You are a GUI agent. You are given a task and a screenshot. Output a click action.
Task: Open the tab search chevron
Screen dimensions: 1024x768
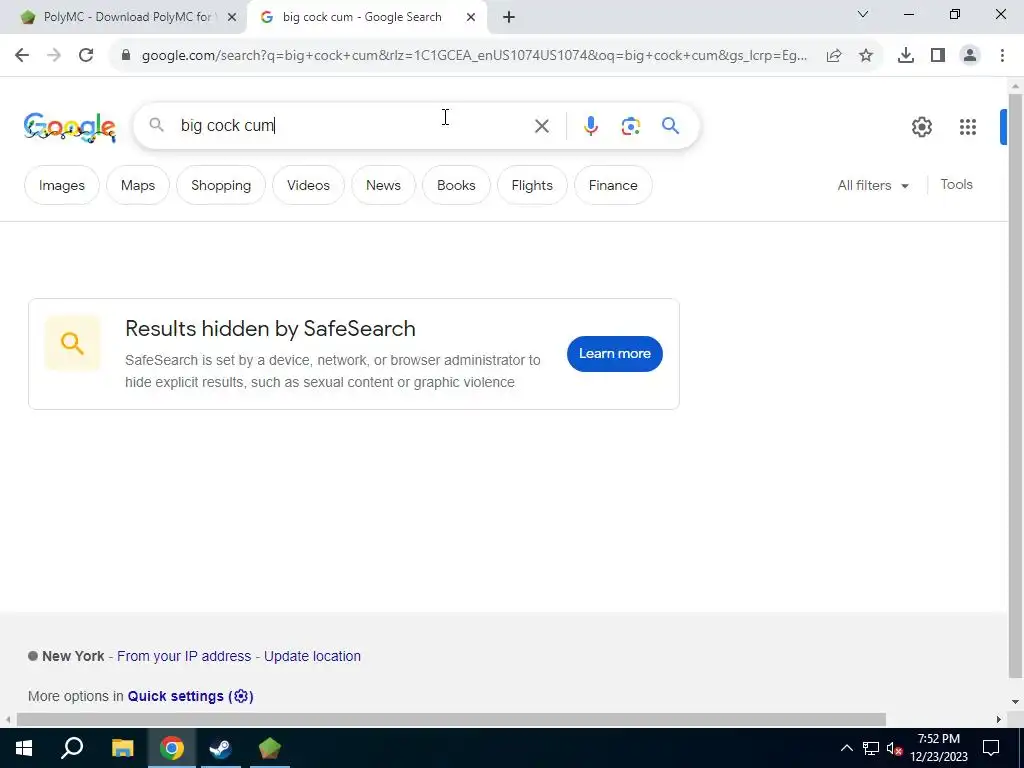tap(863, 14)
